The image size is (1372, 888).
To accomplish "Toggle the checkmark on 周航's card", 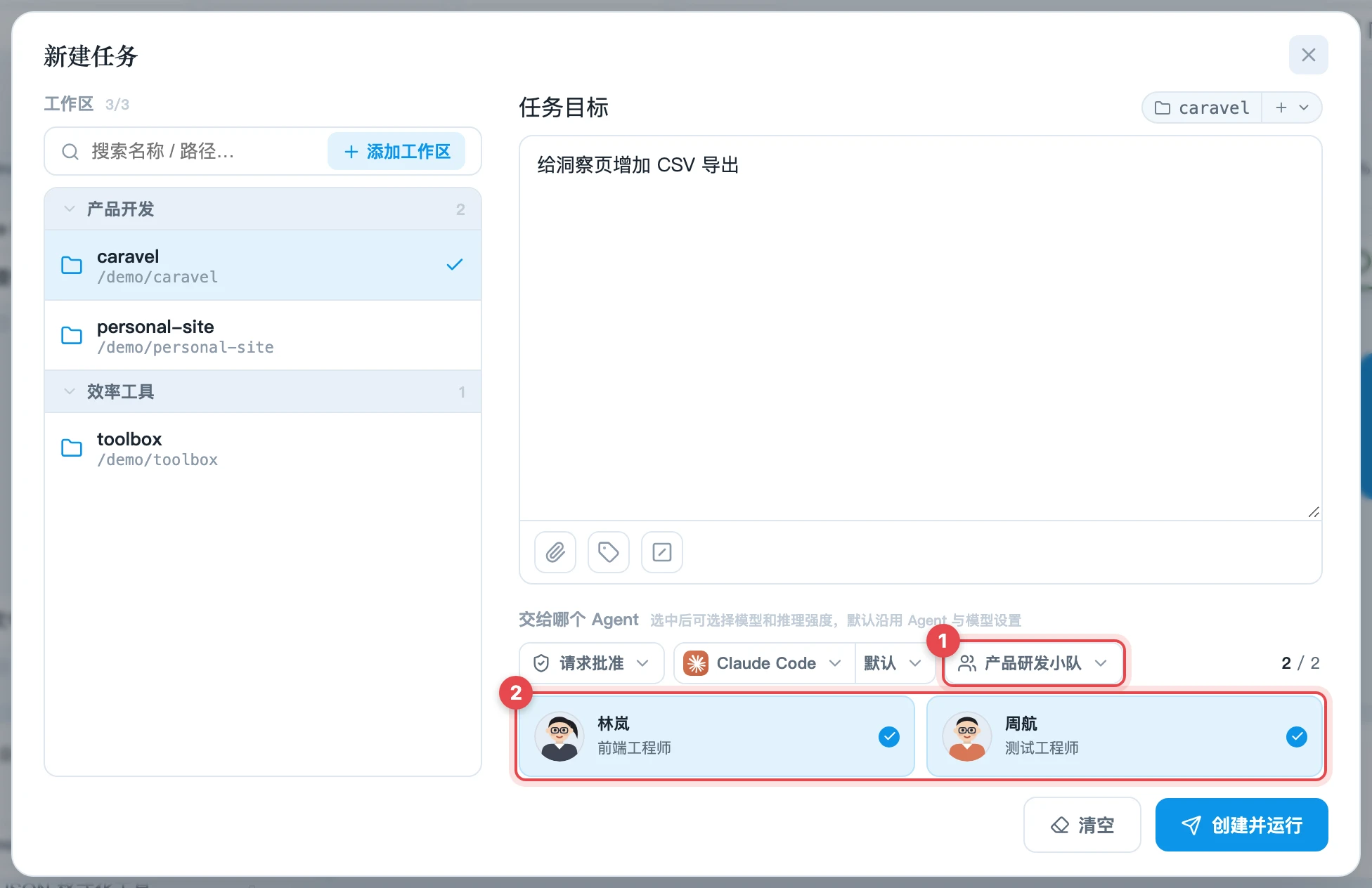I will 1297,736.
